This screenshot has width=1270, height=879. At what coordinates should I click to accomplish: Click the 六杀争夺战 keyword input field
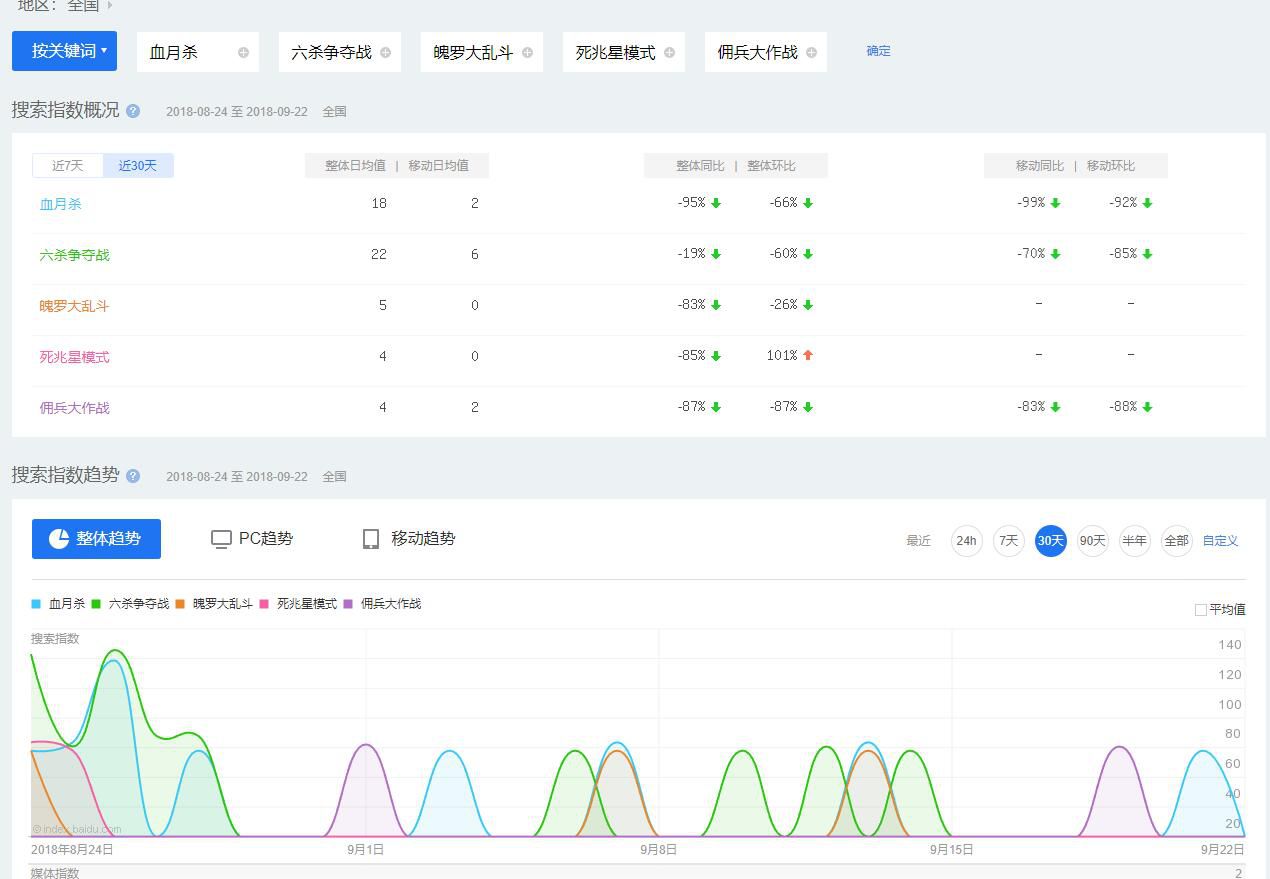click(340, 52)
